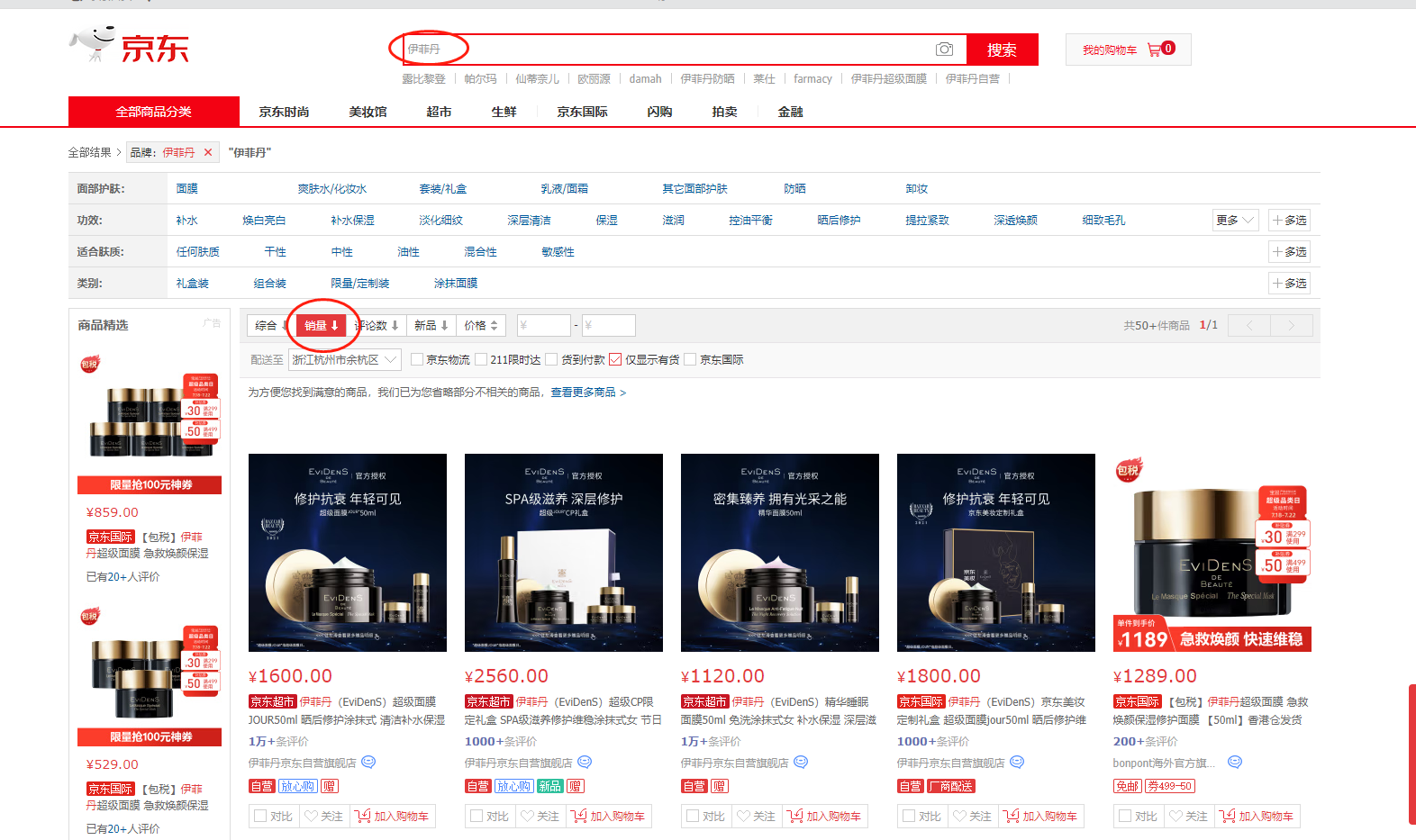
Task: Sort results by 价格
Action: [x=481, y=325]
